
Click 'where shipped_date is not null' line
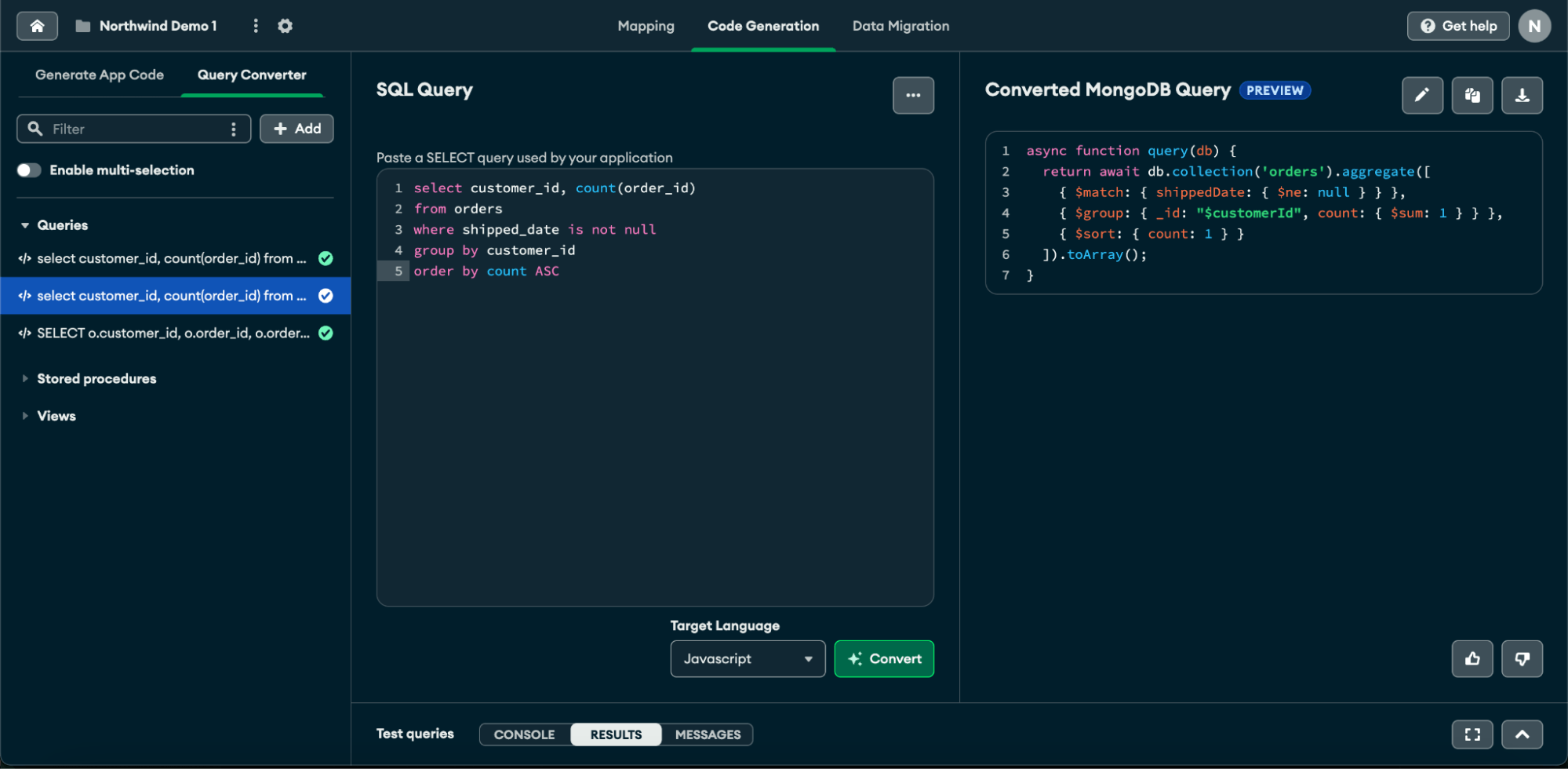pos(535,230)
